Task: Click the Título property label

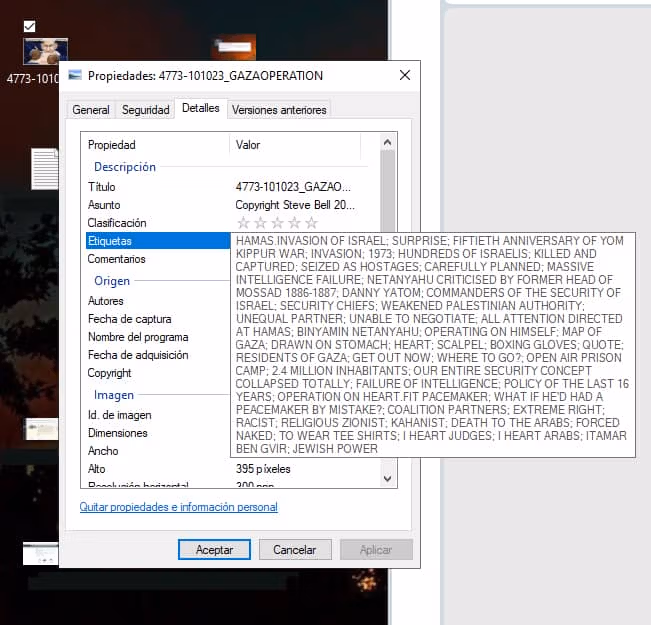Action: click(101, 187)
